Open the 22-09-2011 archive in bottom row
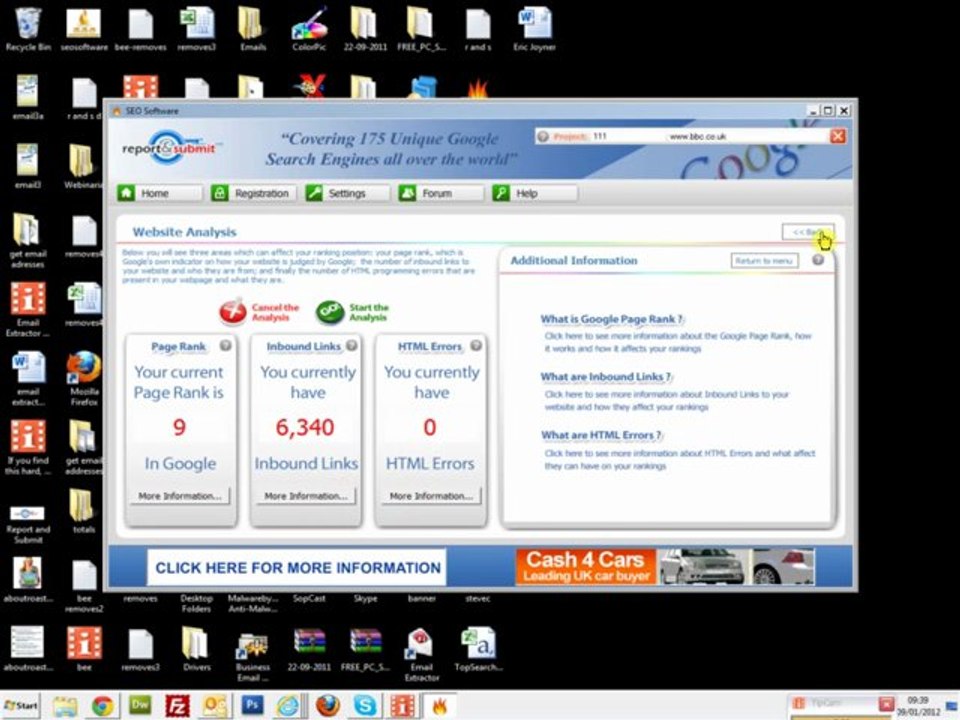Screen dimensions: 960x720 pyautogui.click(x=309, y=649)
